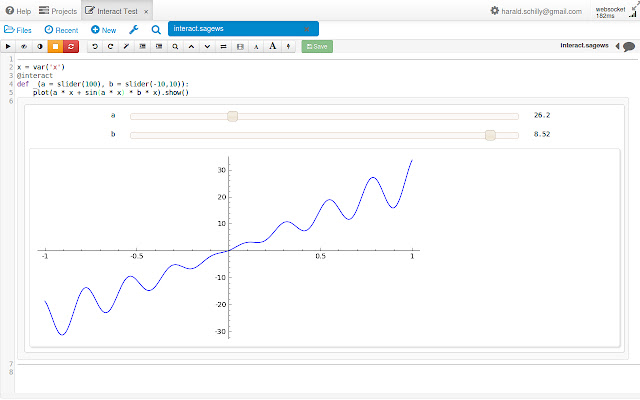Click the magnifier Find icon in editor toolbar
This screenshot has height=400, width=640.
pyautogui.click(x=176, y=47)
